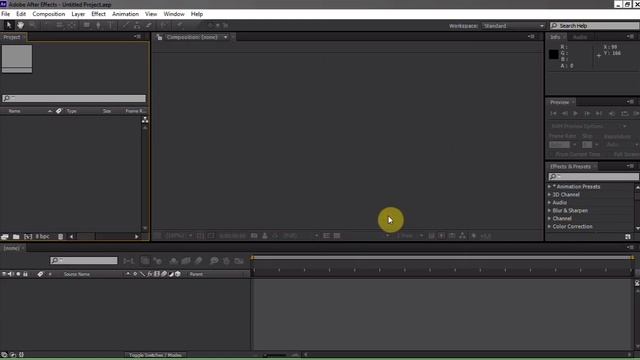This screenshot has width=640, height=360.
Task: Select the Selection arrow tool
Action: [x=9, y=25]
